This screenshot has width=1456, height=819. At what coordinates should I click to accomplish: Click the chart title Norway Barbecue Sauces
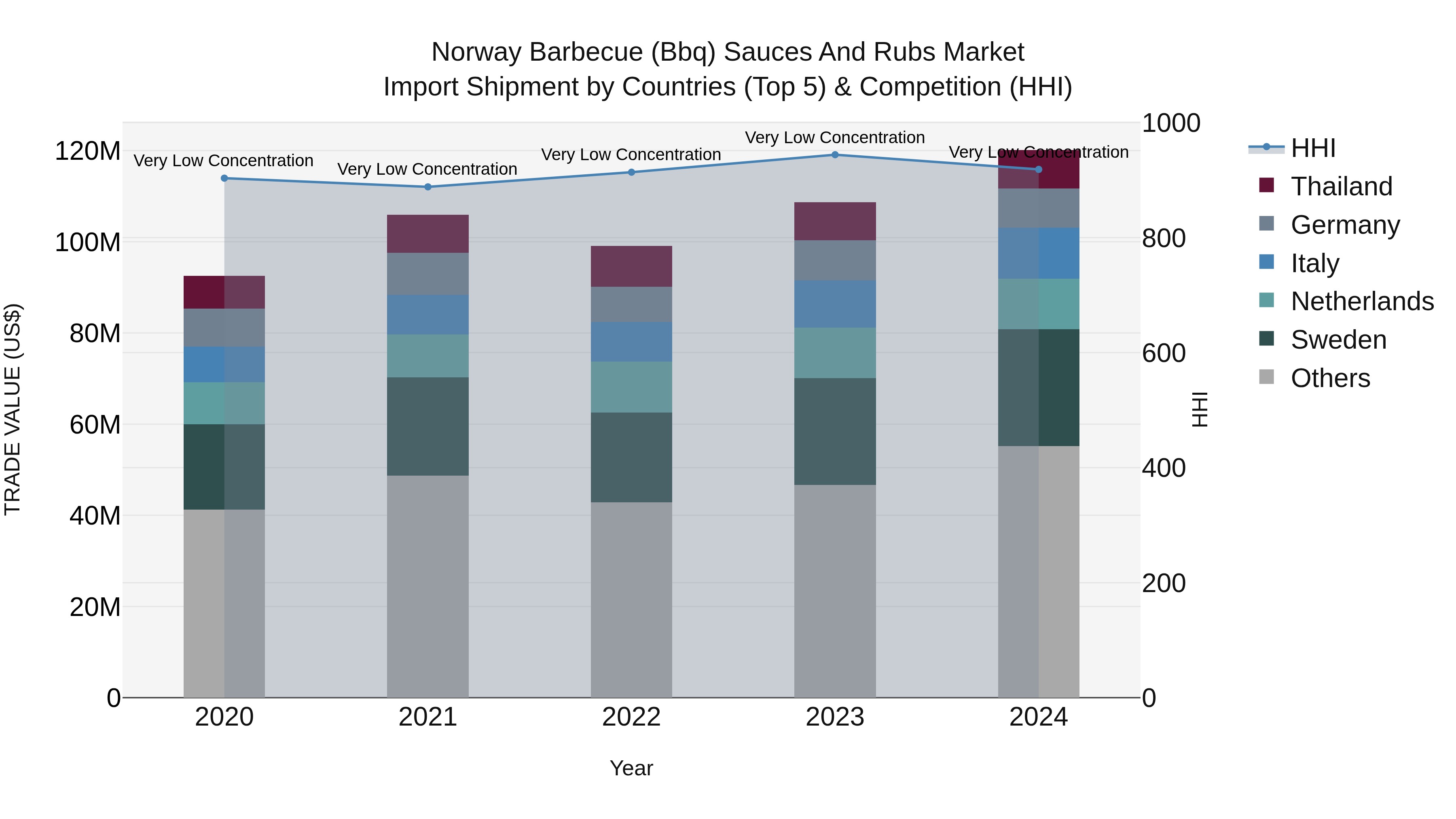pyautogui.click(x=728, y=52)
